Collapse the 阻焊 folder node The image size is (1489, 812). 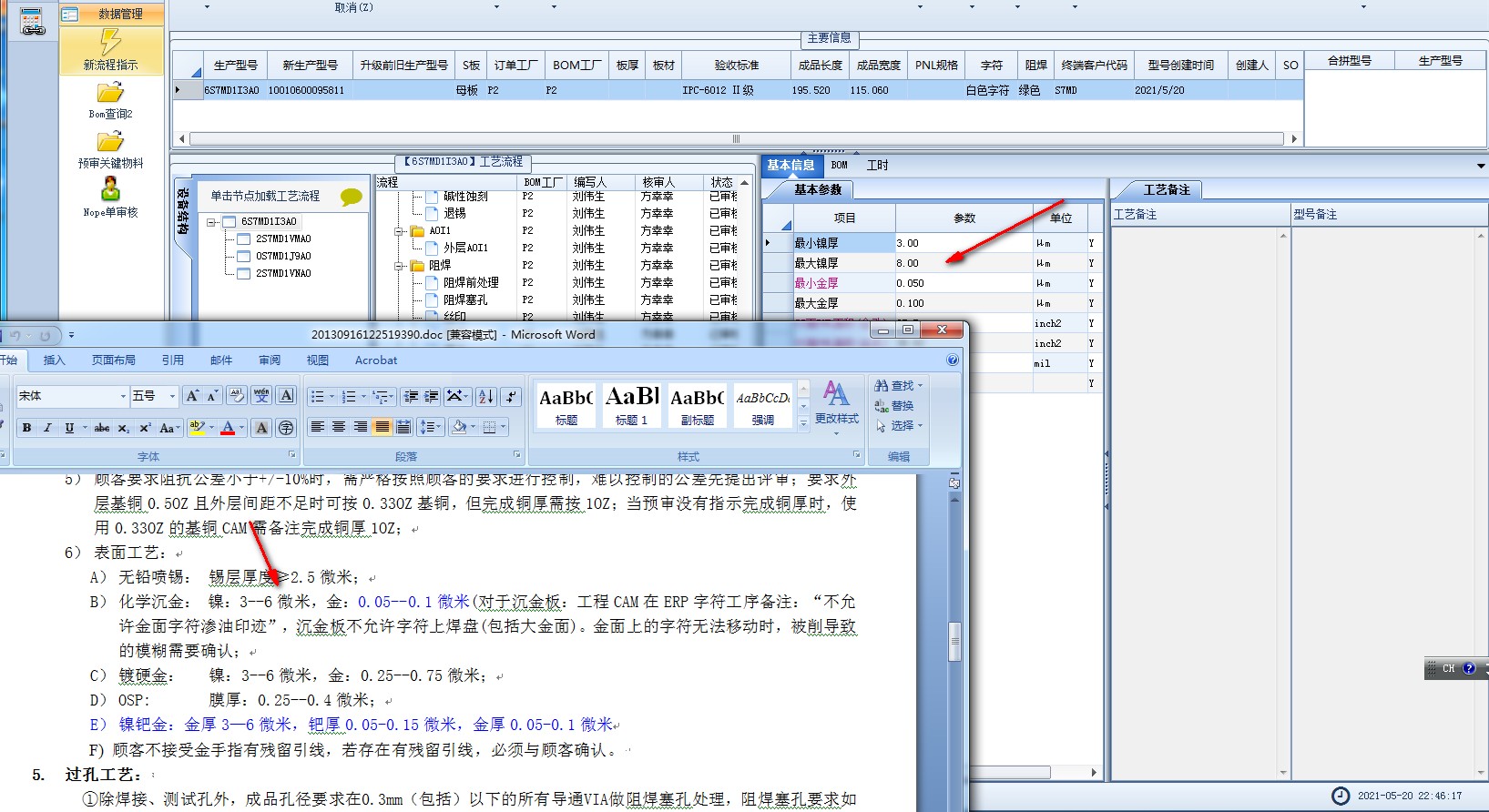point(399,266)
